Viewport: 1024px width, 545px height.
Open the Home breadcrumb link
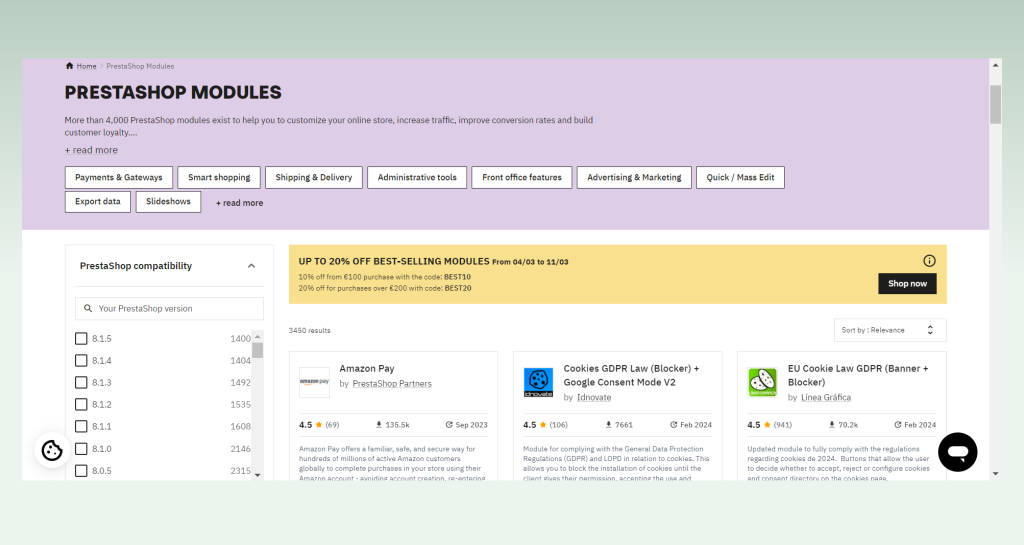pos(86,66)
